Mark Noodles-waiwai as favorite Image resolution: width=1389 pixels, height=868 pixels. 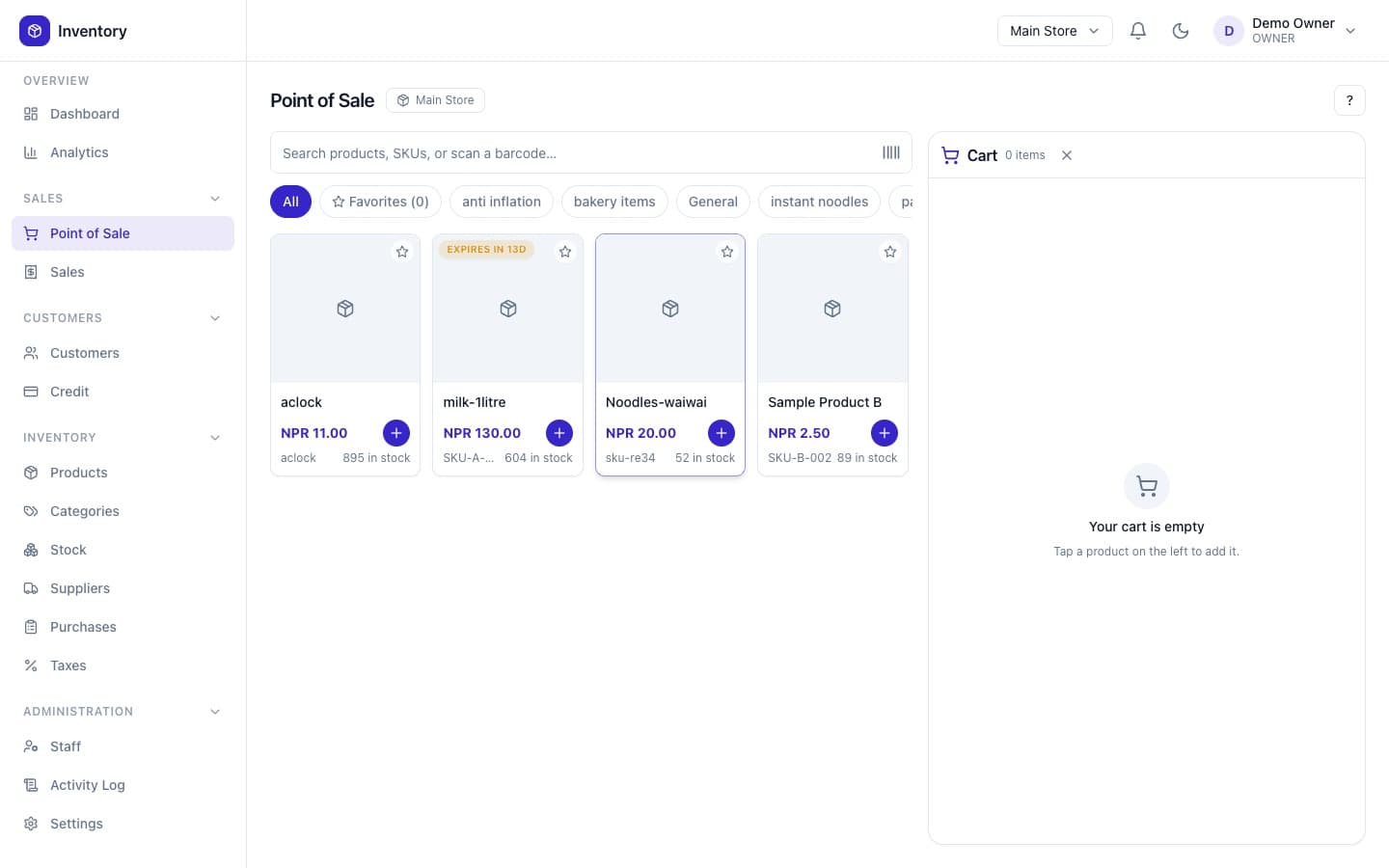tap(727, 252)
